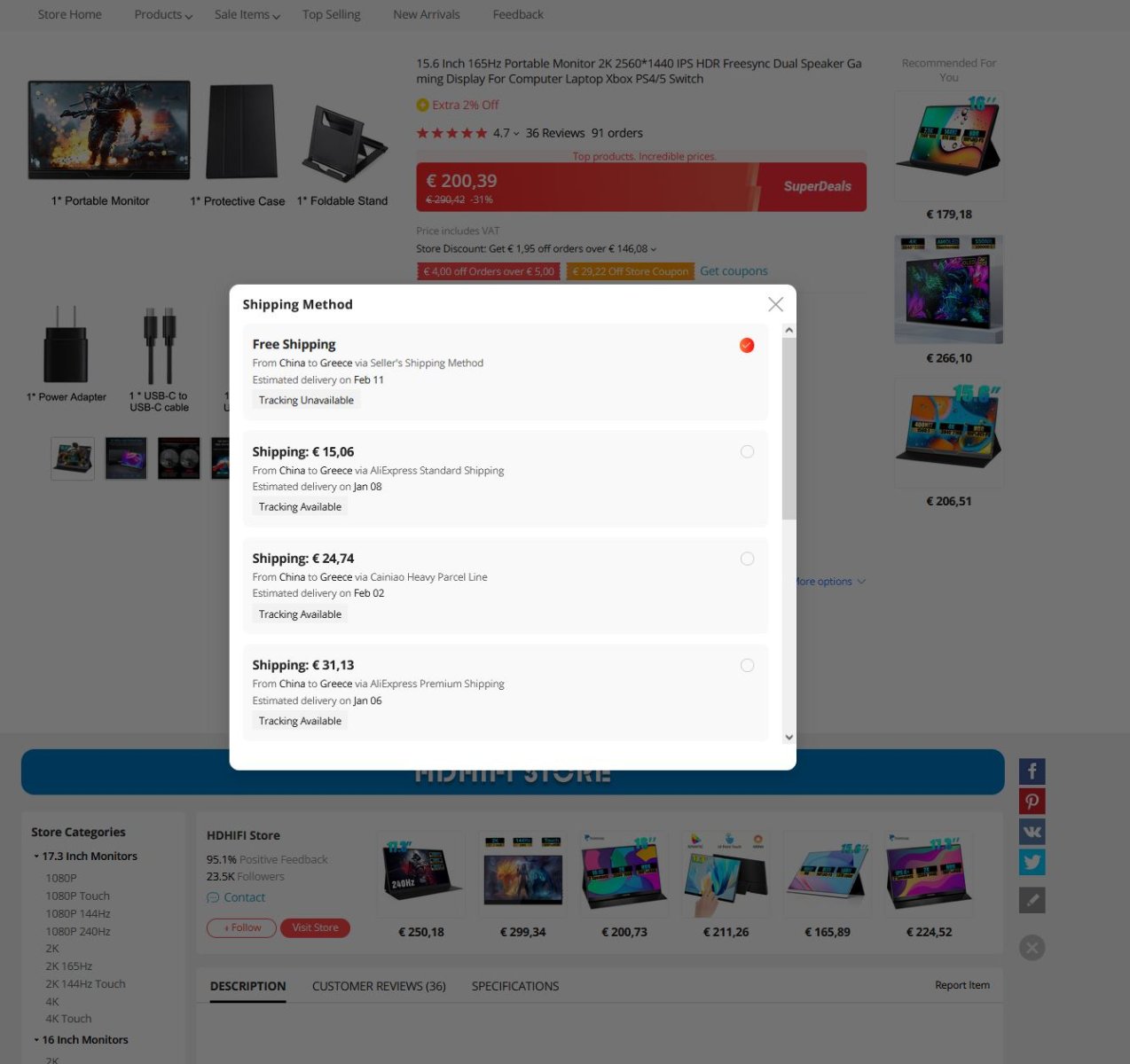
Task: Expand the Products menu
Action: (x=163, y=14)
